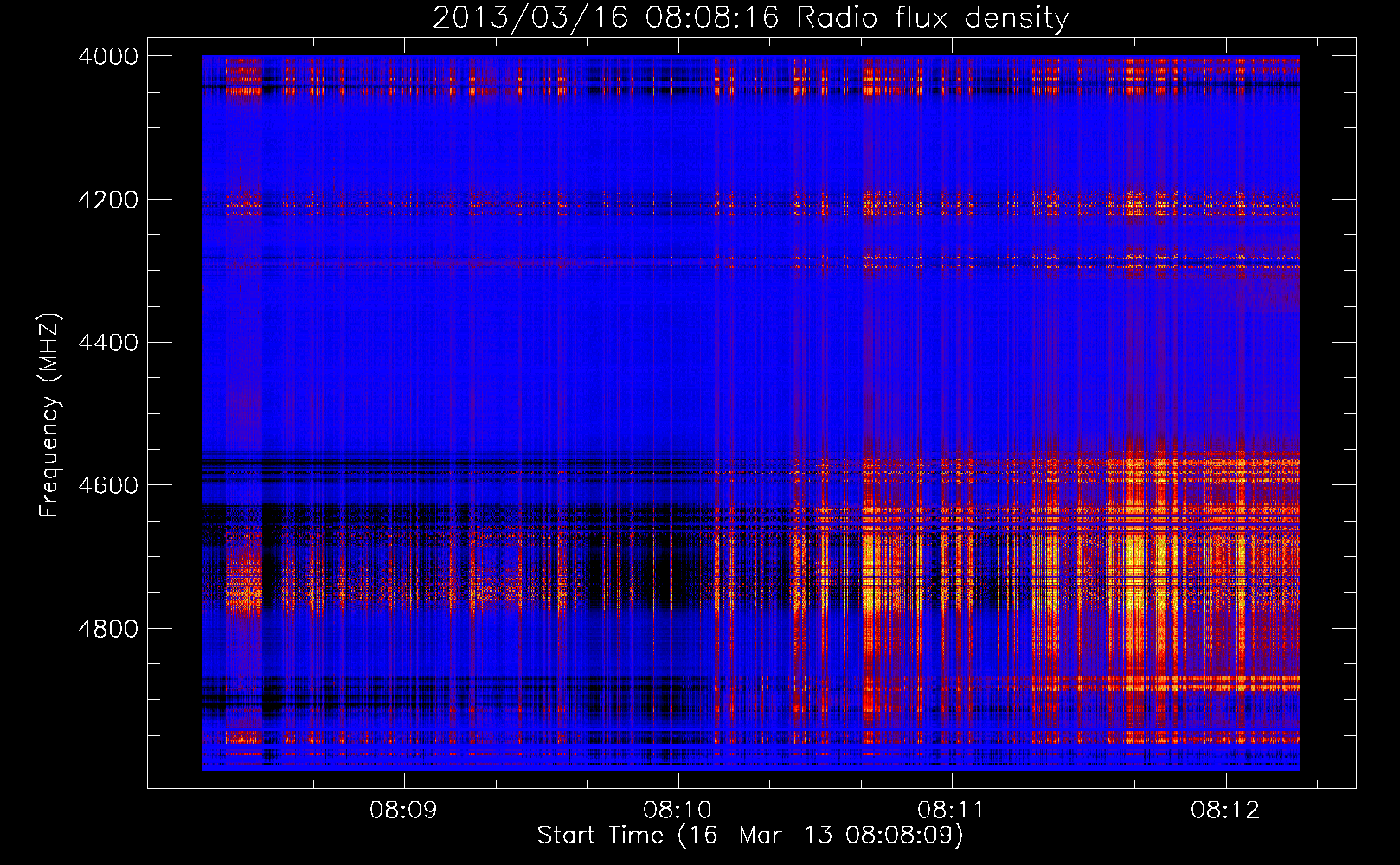Click the 08:10 time axis label

coord(678,810)
